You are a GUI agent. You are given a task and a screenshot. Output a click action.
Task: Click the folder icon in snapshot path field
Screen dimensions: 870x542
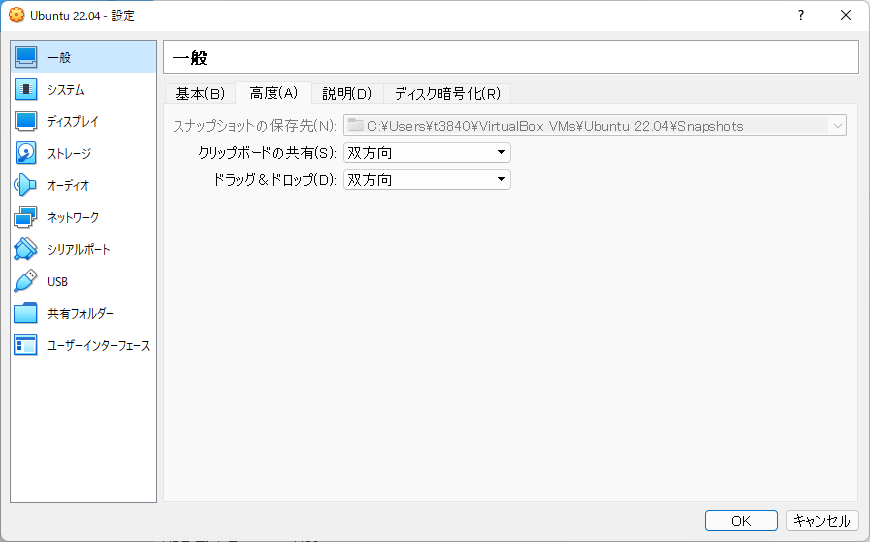coord(356,125)
